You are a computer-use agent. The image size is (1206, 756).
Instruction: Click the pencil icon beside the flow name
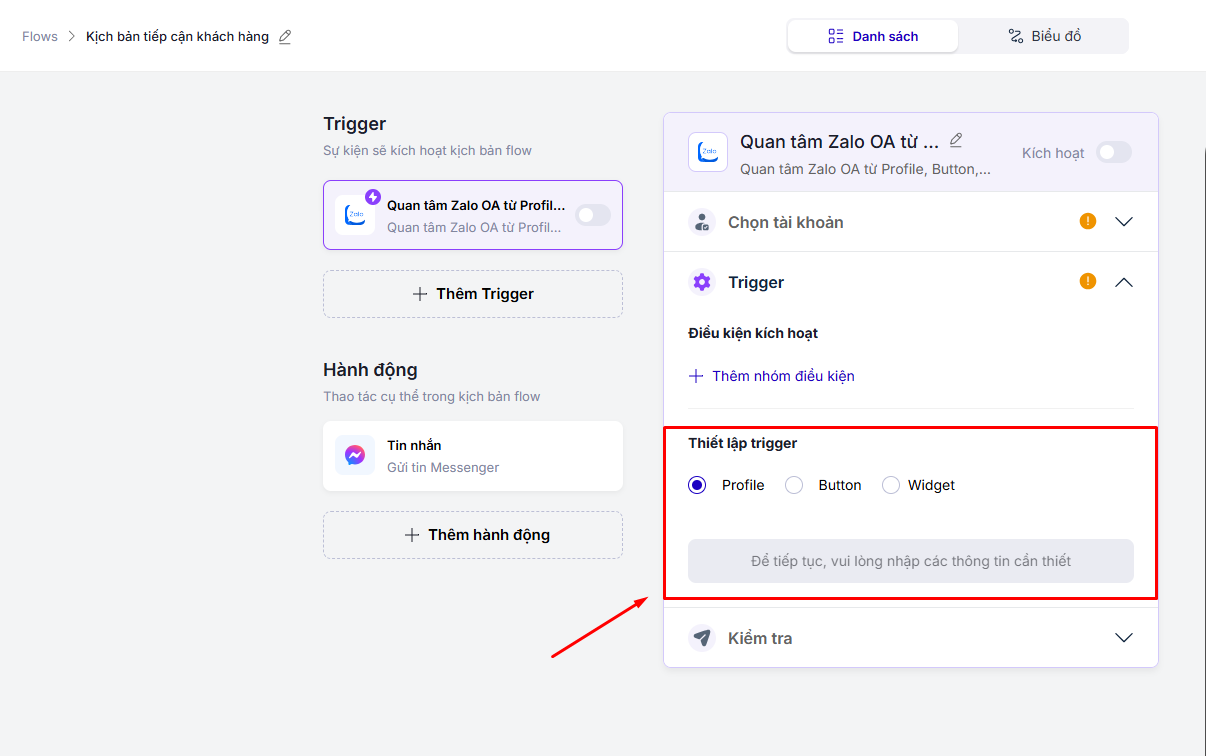click(x=285, y=37)
